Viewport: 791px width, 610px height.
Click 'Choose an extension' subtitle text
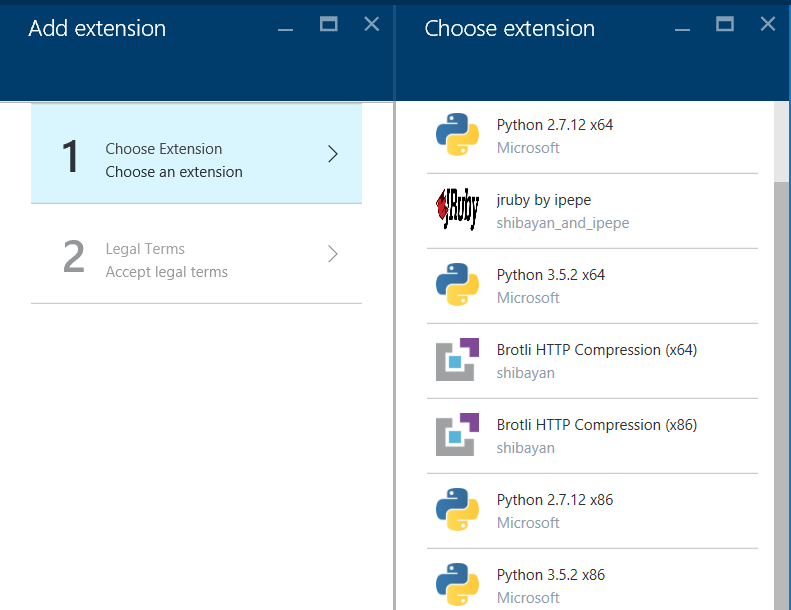[x=174, y=172]
